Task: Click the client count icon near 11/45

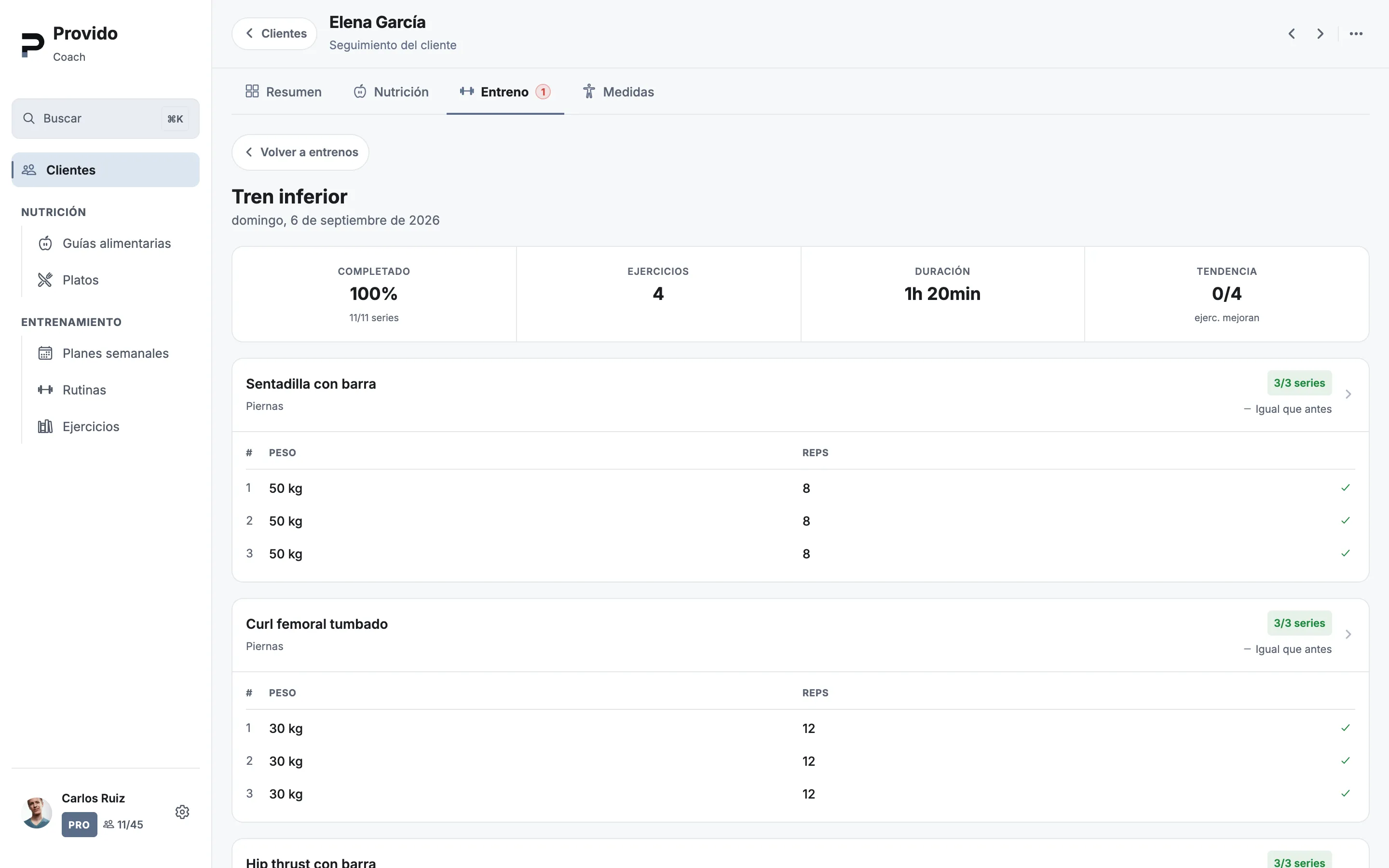Action: pos(109,825)
